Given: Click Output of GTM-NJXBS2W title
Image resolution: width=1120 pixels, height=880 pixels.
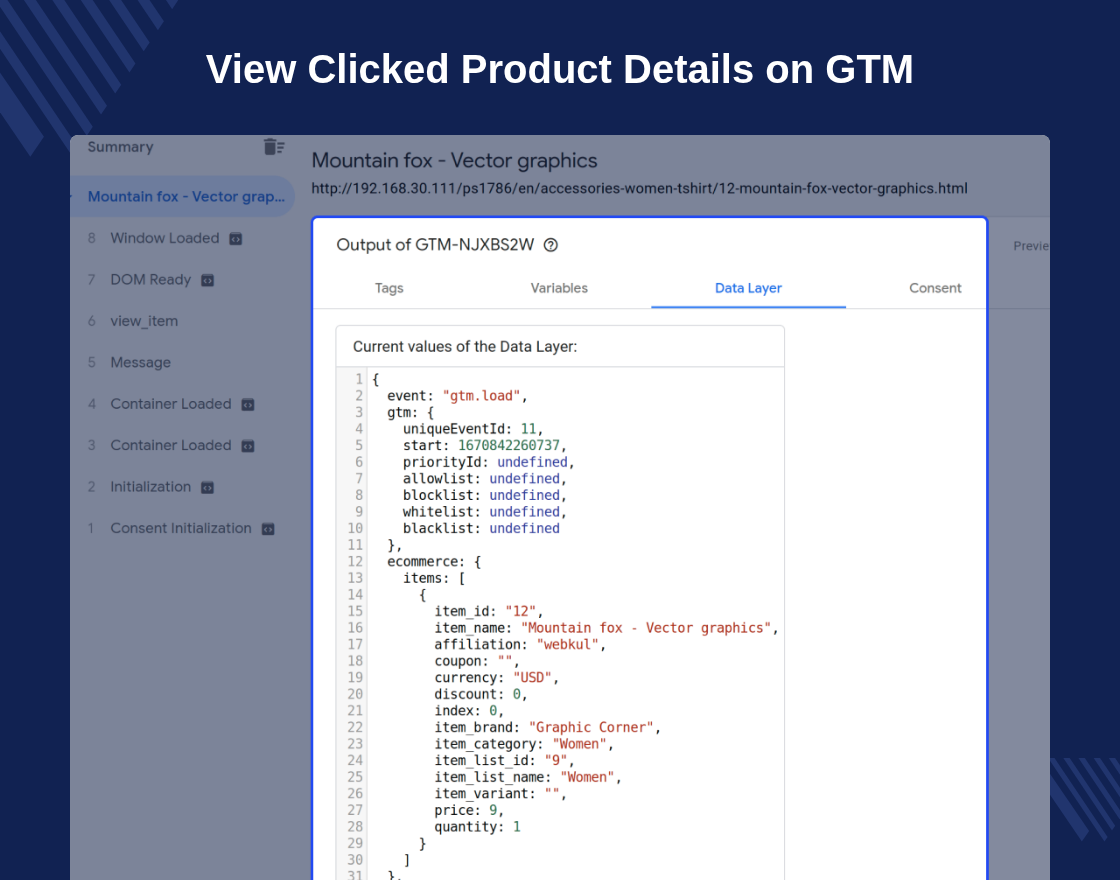Looking at the screenshot, I should click(435, 245).
